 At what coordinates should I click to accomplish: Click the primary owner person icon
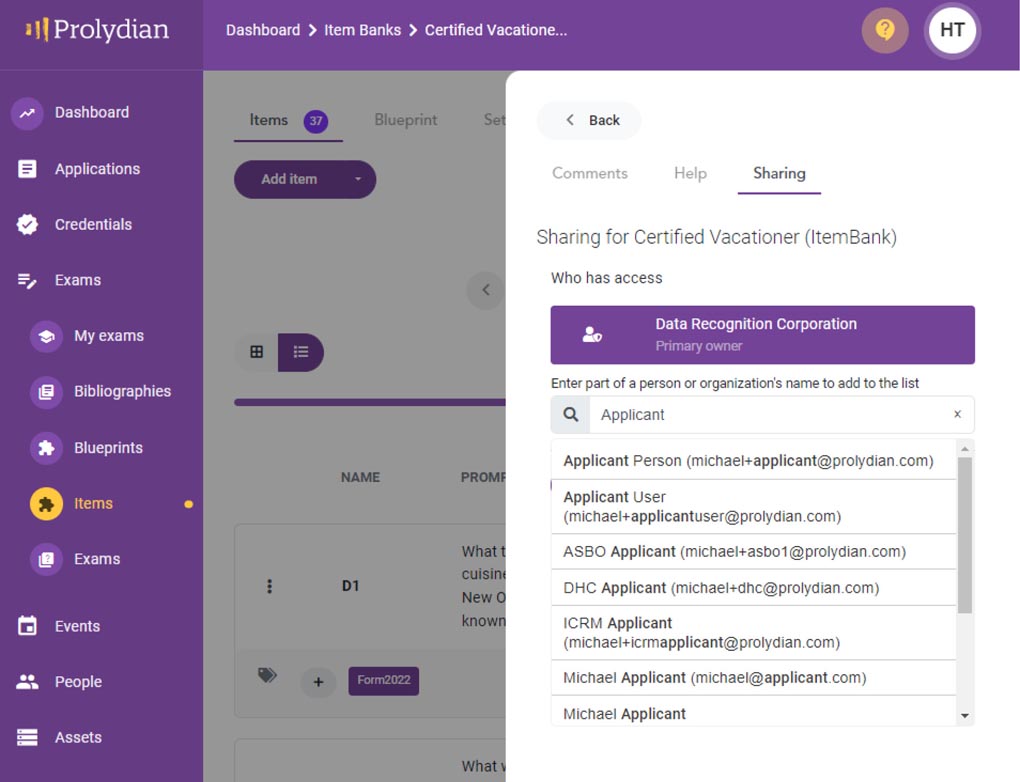click(592, 335)
